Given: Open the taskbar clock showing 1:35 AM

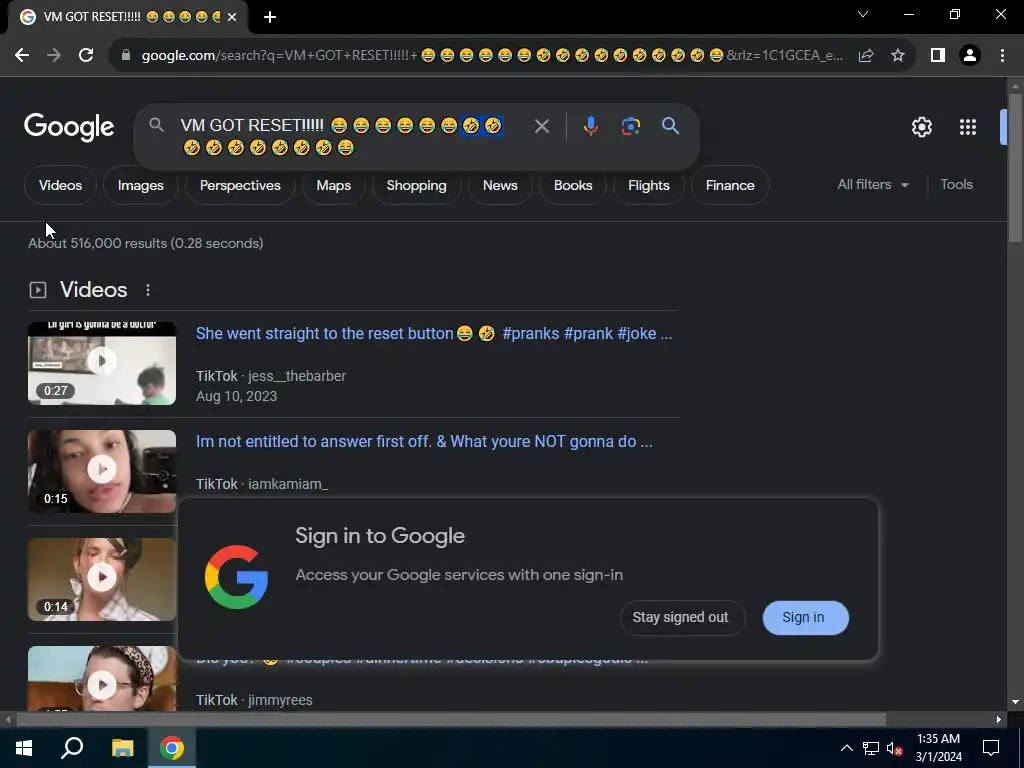Looking at the screenshot, I should (x=938, y=748).
